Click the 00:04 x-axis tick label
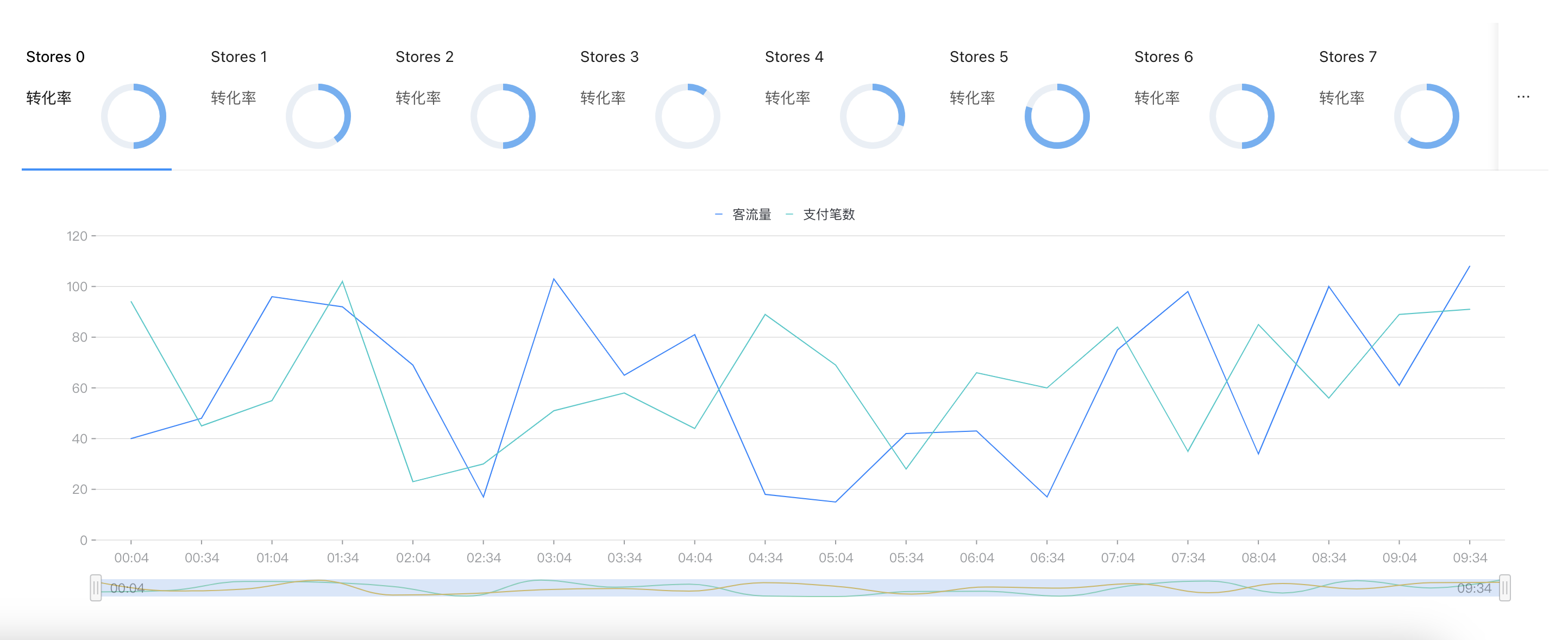The image size is (1568, 640). point(131,558)
